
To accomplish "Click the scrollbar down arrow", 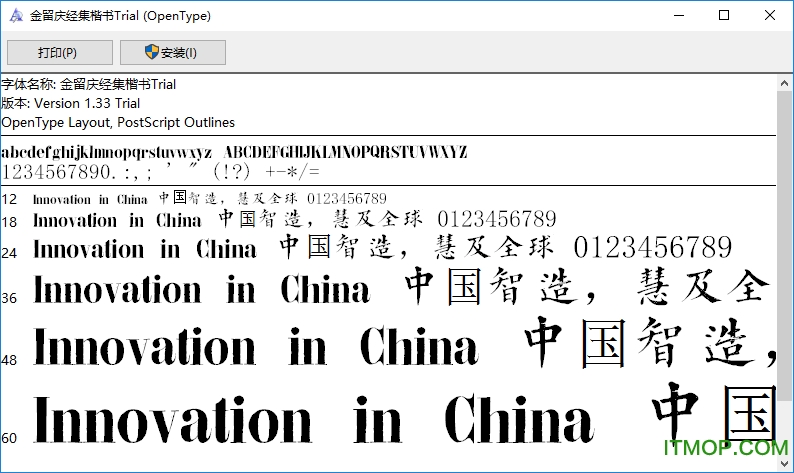I will pos(784,463).
